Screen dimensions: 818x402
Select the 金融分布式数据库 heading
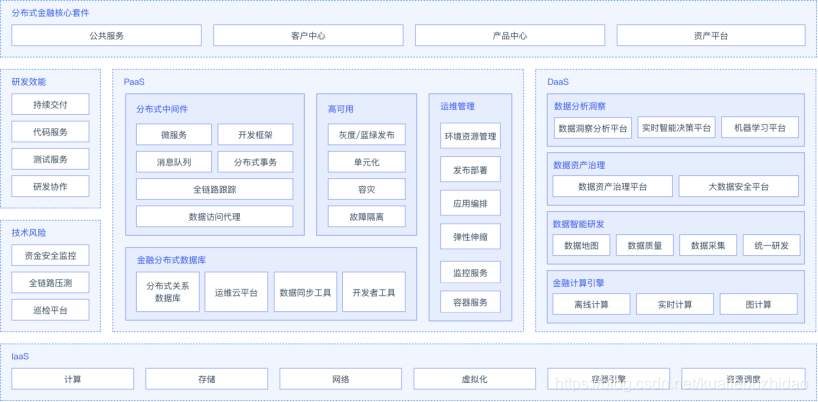coord(171,260)
